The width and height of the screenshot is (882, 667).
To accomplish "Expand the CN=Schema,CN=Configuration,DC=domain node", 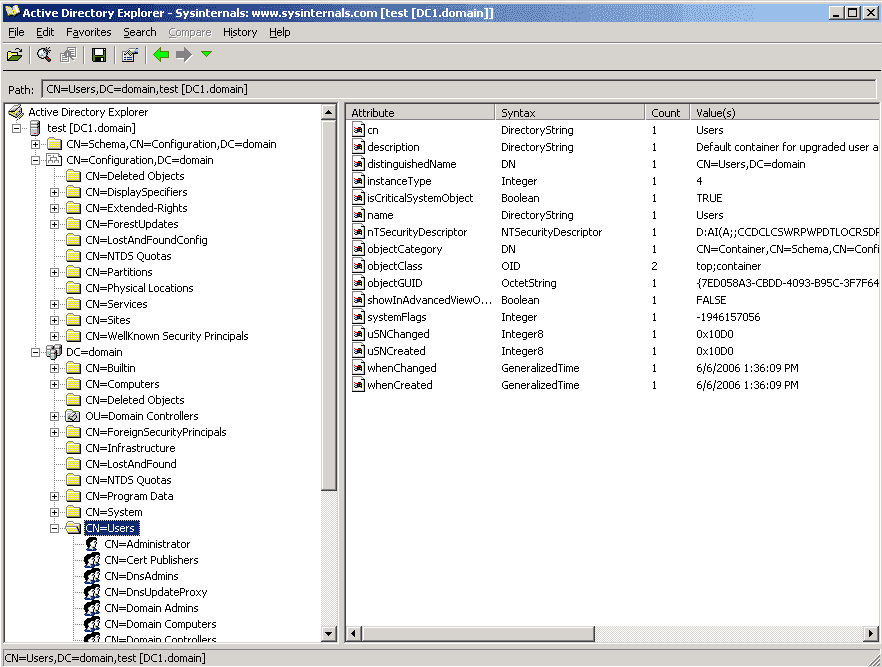I will pyautogui.click(x=35, y=144).
